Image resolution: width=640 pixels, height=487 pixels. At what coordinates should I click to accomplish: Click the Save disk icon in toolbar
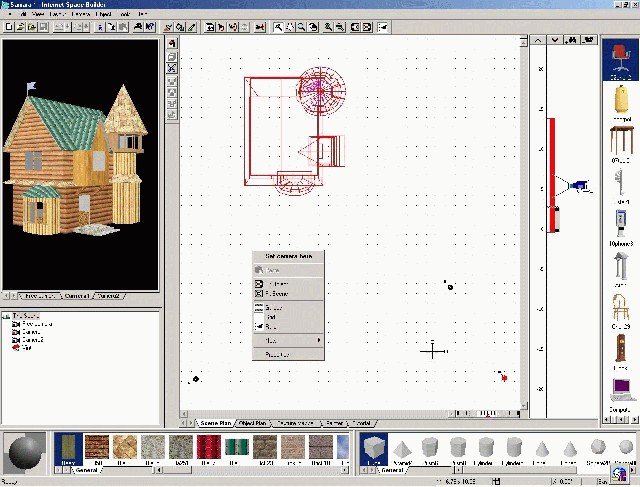click(42, 27)
